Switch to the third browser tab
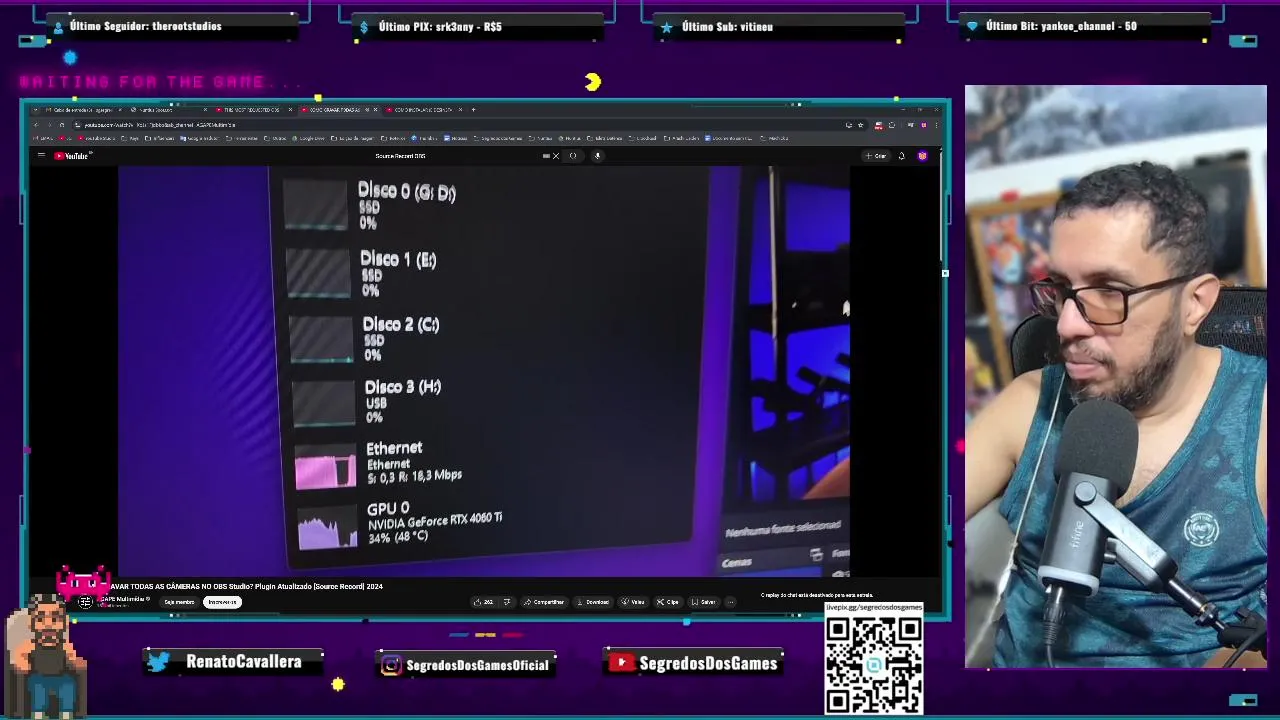Image resolution: width=1280 pixels, height=720 pixels. coord(254,109)
